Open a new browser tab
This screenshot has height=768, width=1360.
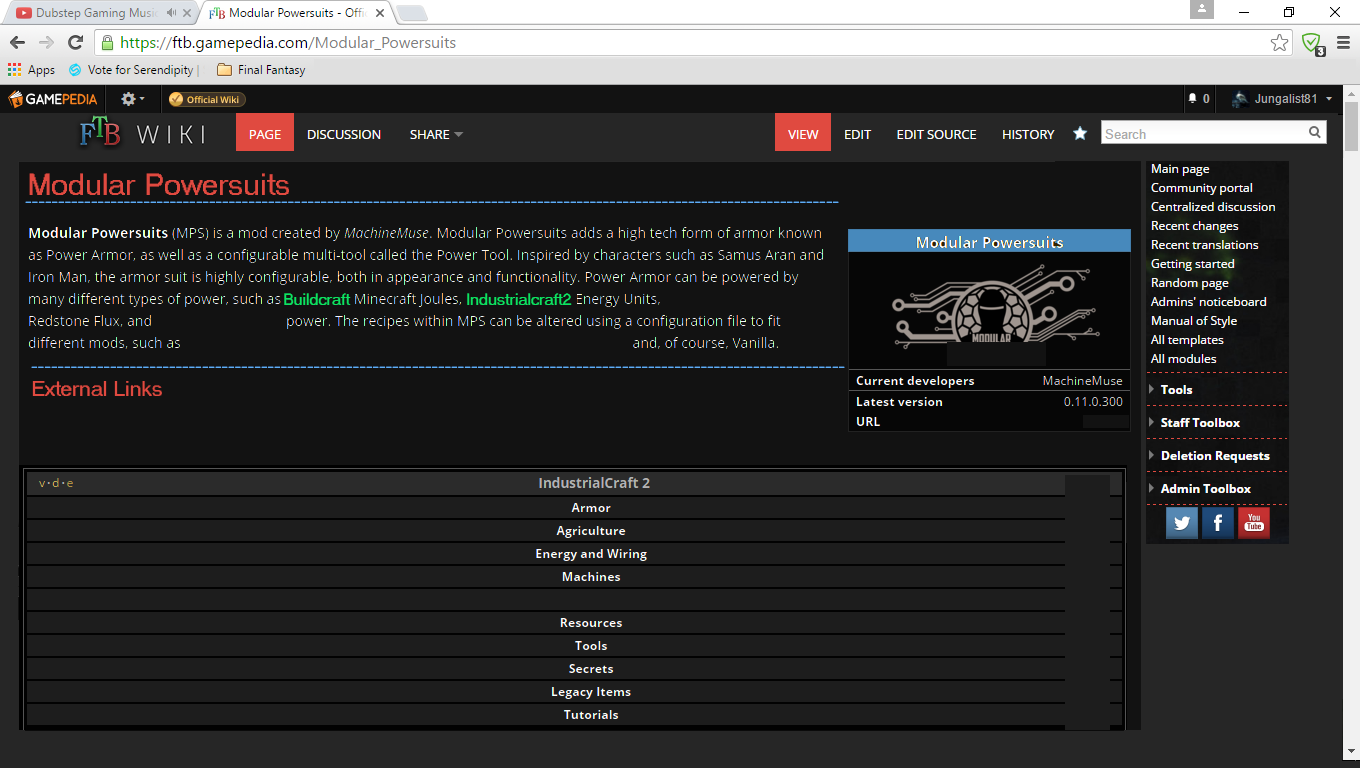tap(411, 13)
